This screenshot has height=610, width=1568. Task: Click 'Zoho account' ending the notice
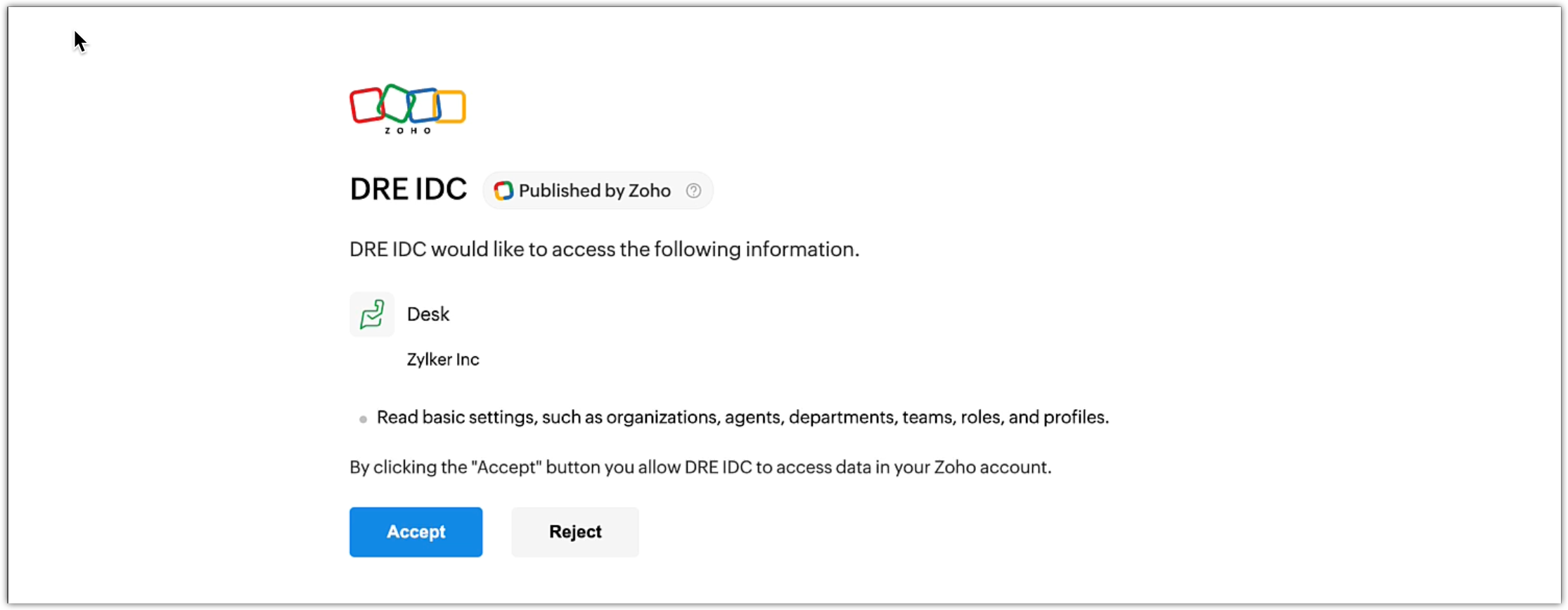[991, 467]
